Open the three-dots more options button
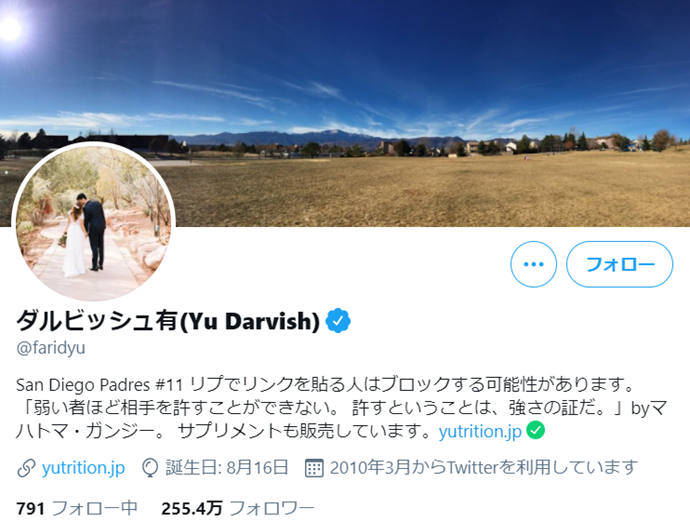The height and width of the screenshot is (522, 690). tap(533, 264)
